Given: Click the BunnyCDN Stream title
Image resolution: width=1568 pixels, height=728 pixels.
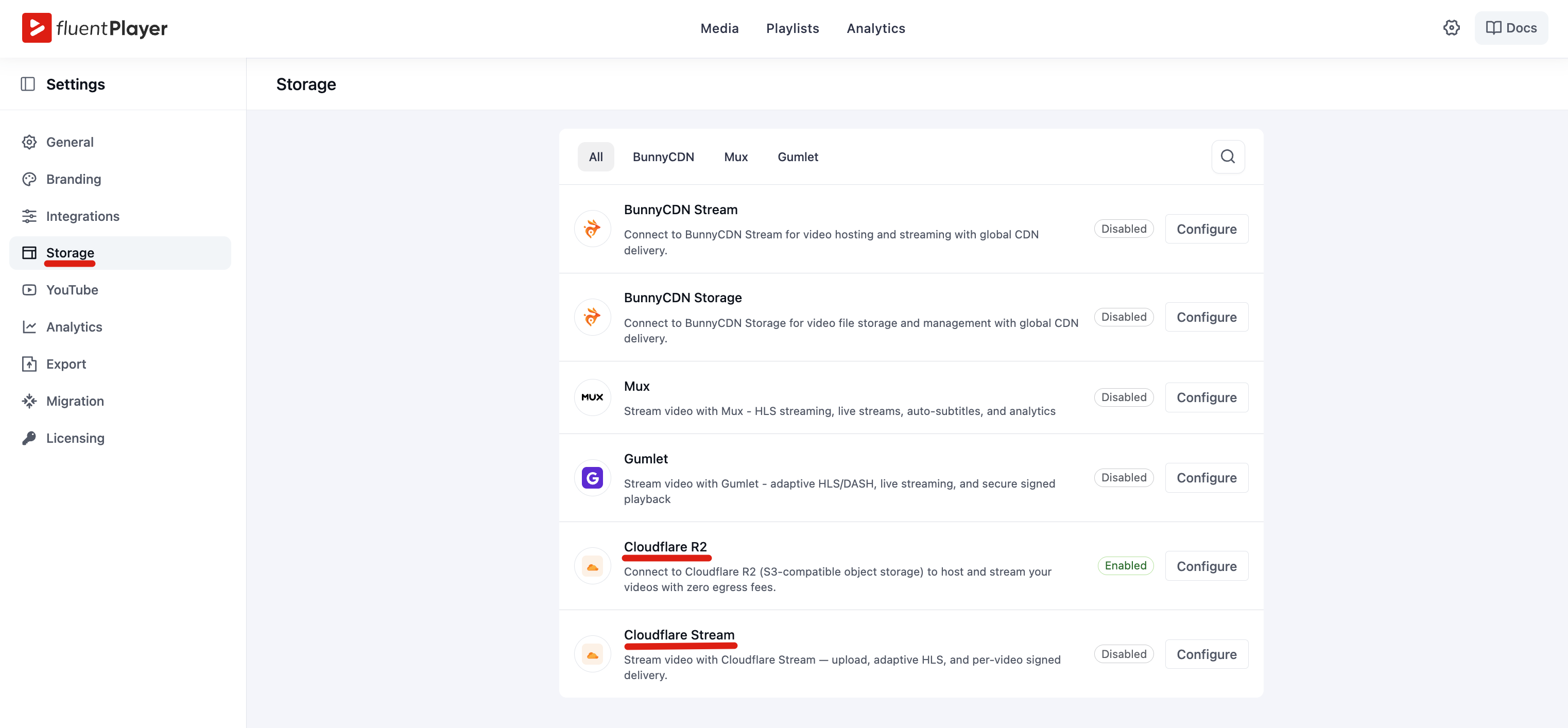Looking at the screenshot, I should pos(681,210).
